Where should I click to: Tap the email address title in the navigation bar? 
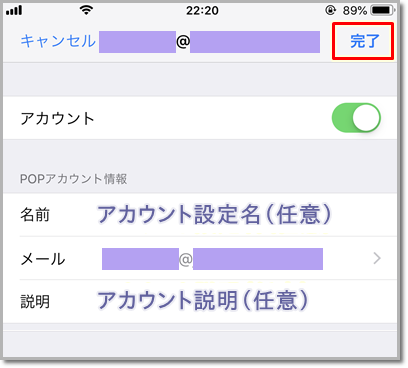pos(209,42)
